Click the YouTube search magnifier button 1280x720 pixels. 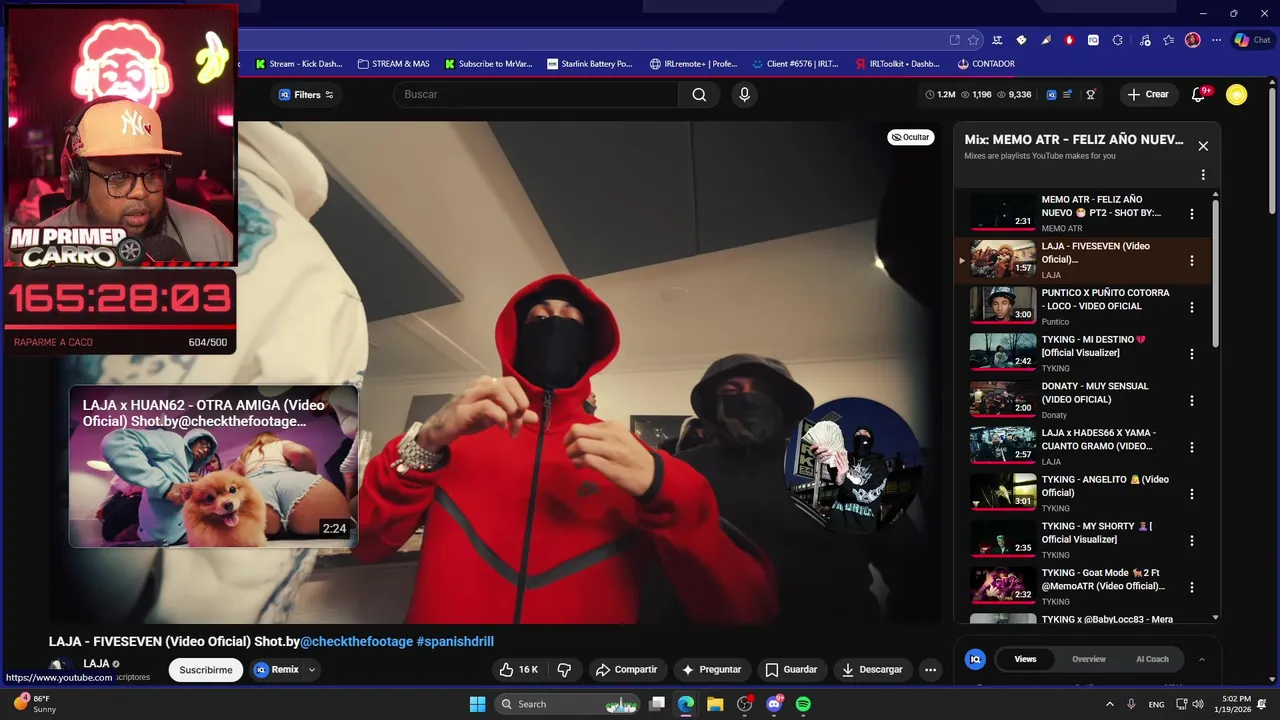click(x=699, y=94)
